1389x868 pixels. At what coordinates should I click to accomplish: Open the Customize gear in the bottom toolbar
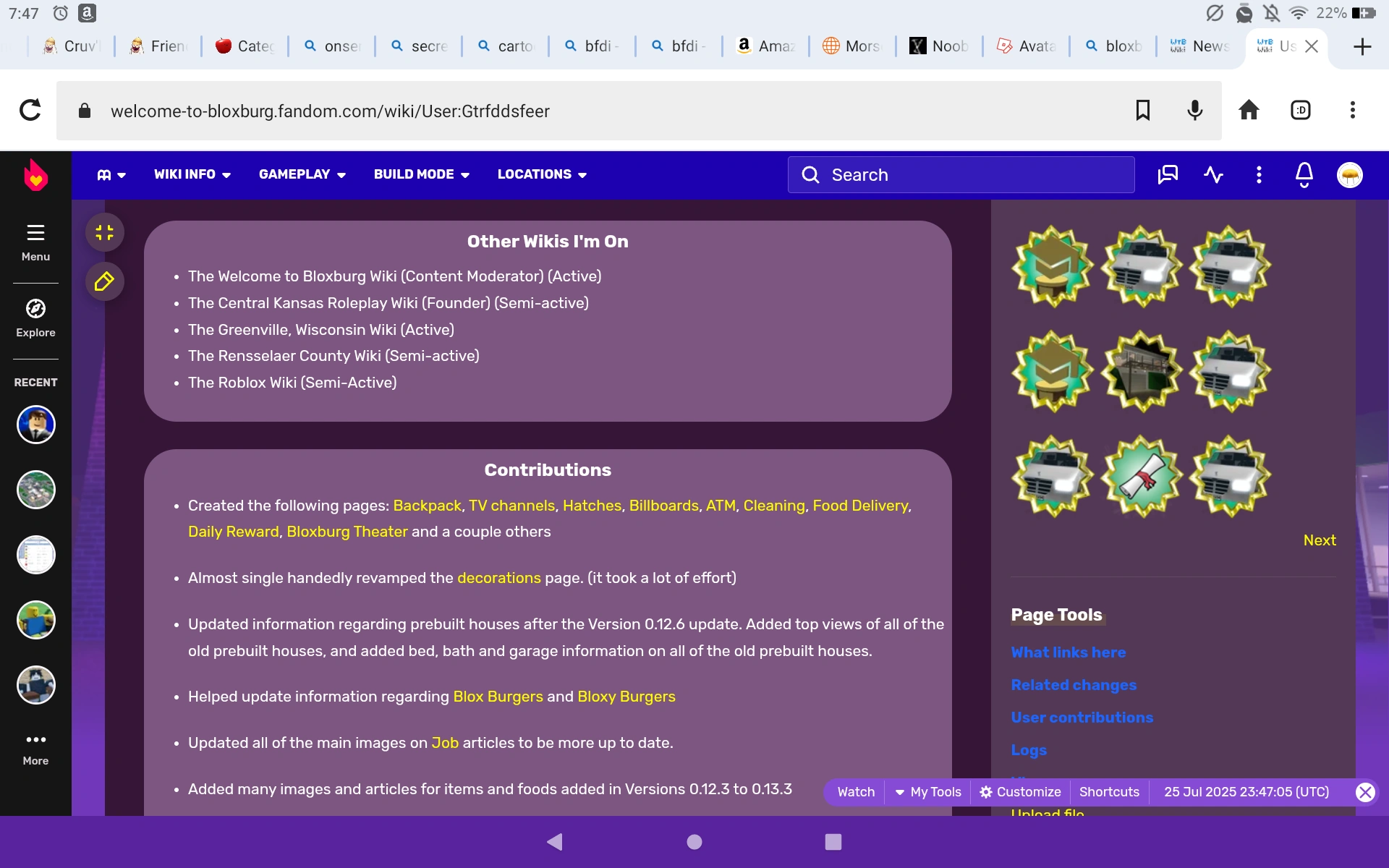point(1019,792)
